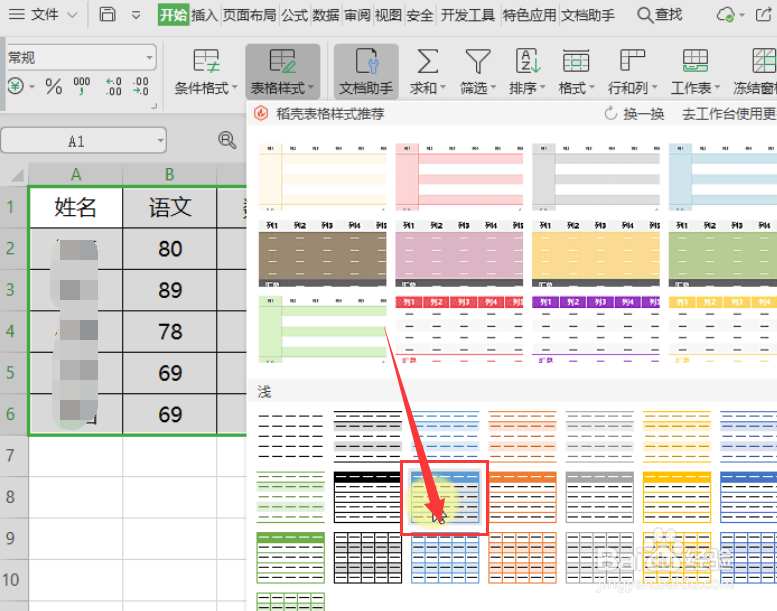777x611 pixels.
Task: Choose the light green banded recommended style
Action: (x=323, y=329)
